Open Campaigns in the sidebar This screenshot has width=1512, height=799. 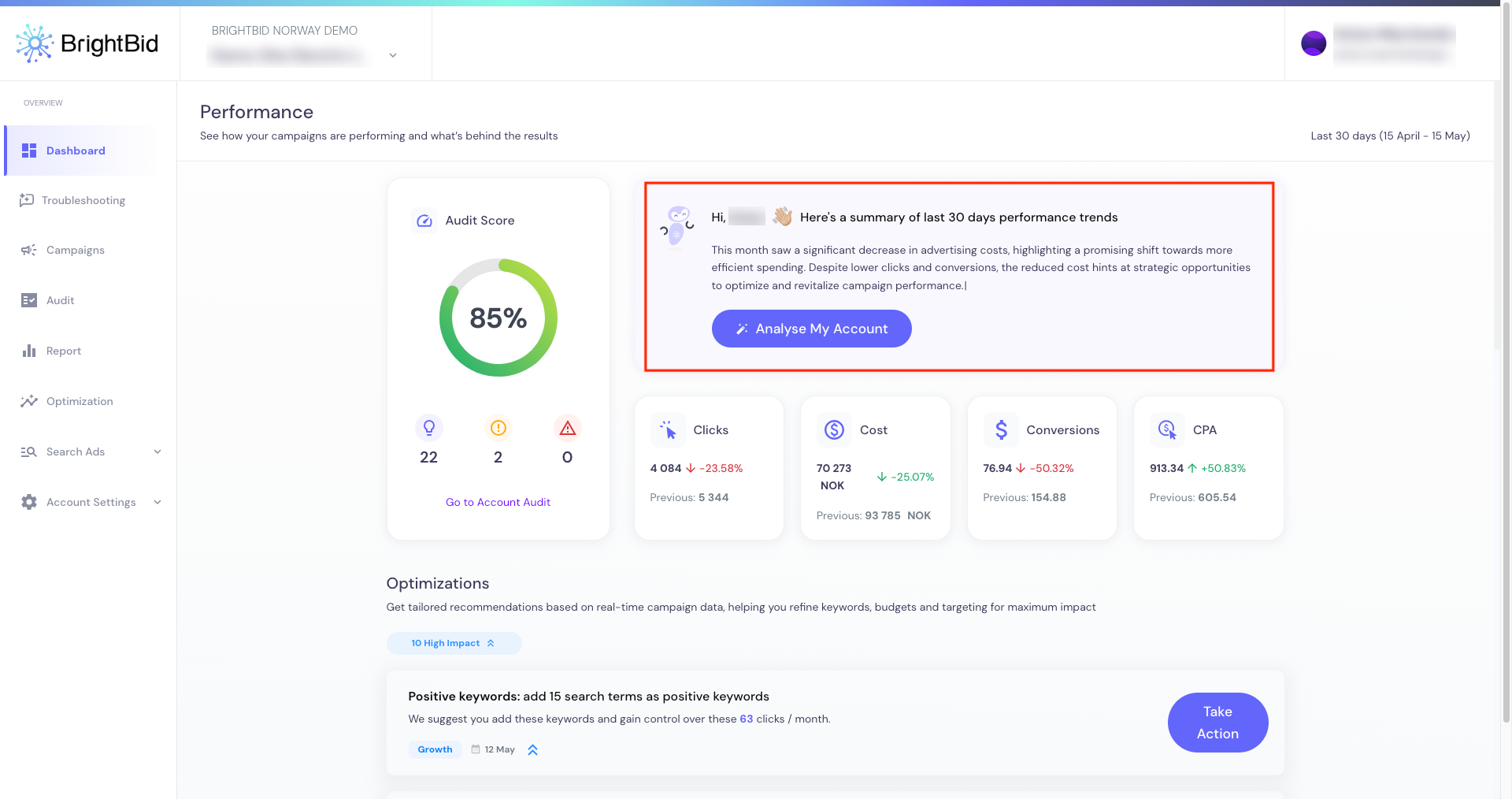click(75, 250)
